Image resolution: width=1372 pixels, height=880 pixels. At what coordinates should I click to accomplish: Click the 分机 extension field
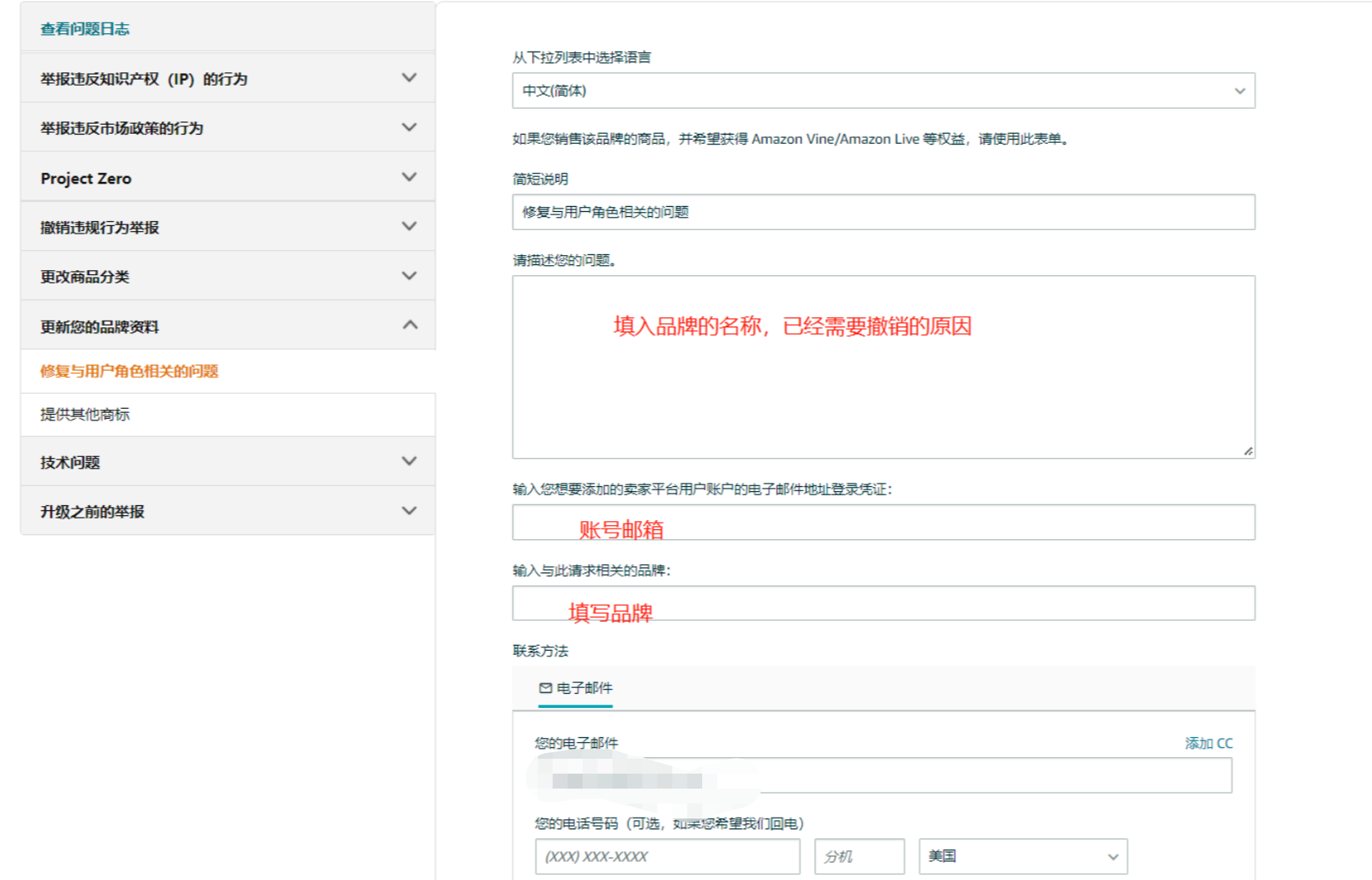tap(859, 857)
